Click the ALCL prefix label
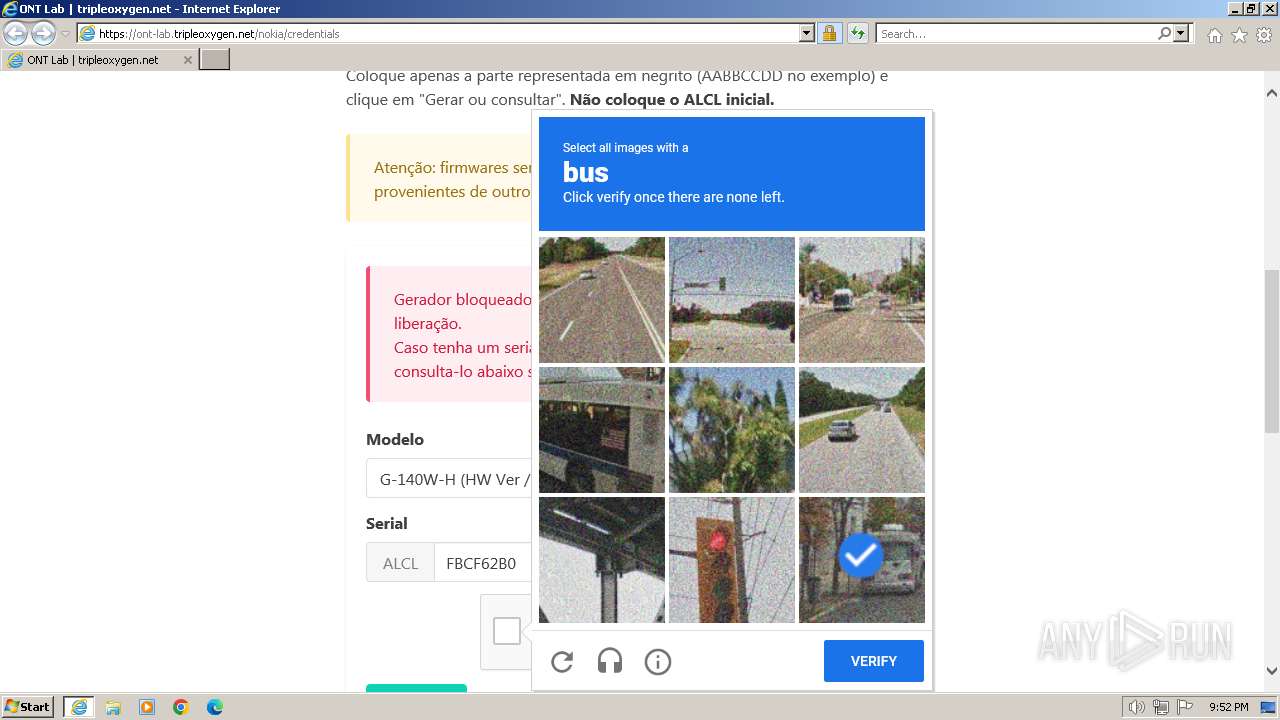This screenshot has height=720, width=1280. click(400, 563)
